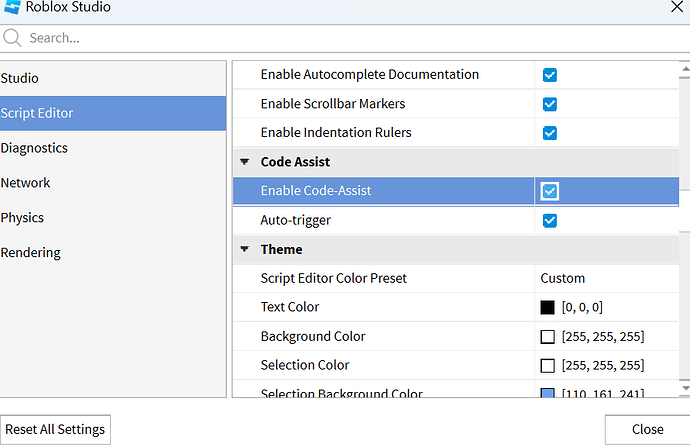Viewport: 690px width, 447px height.
Task: Select the Enable Autocomplete Documentation label
Action: 370,75
